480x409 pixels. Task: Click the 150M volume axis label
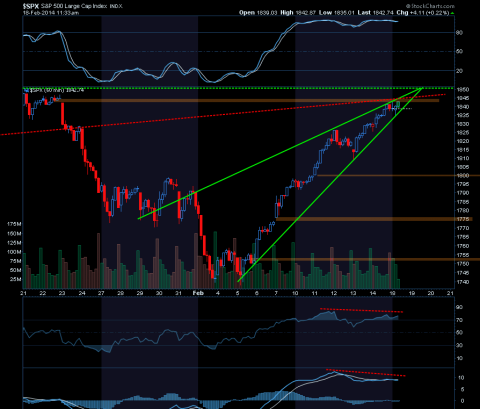(x=14, y=234)
